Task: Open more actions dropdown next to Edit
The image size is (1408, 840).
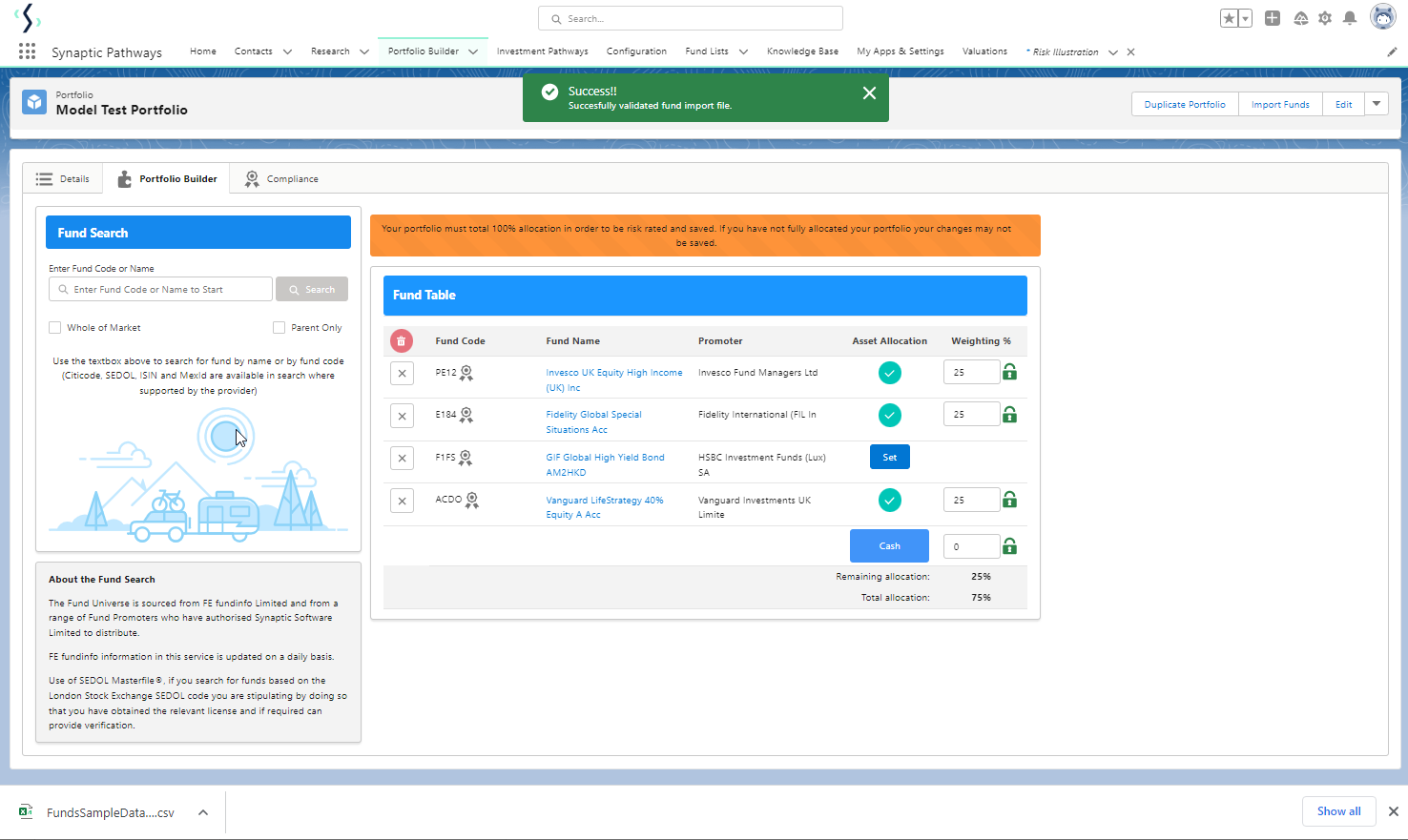Action: 1377,104
